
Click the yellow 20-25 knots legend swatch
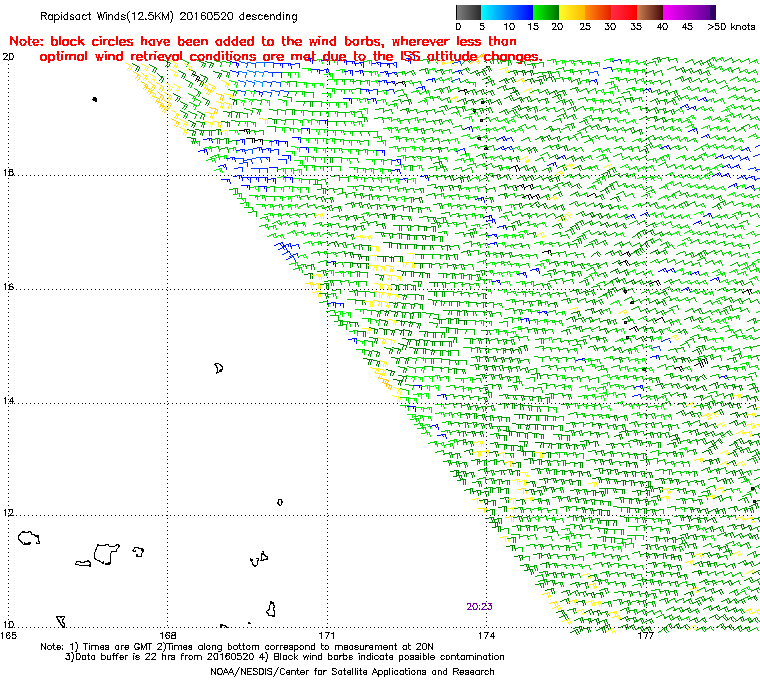pyautogui.click(x=572, y=12)
